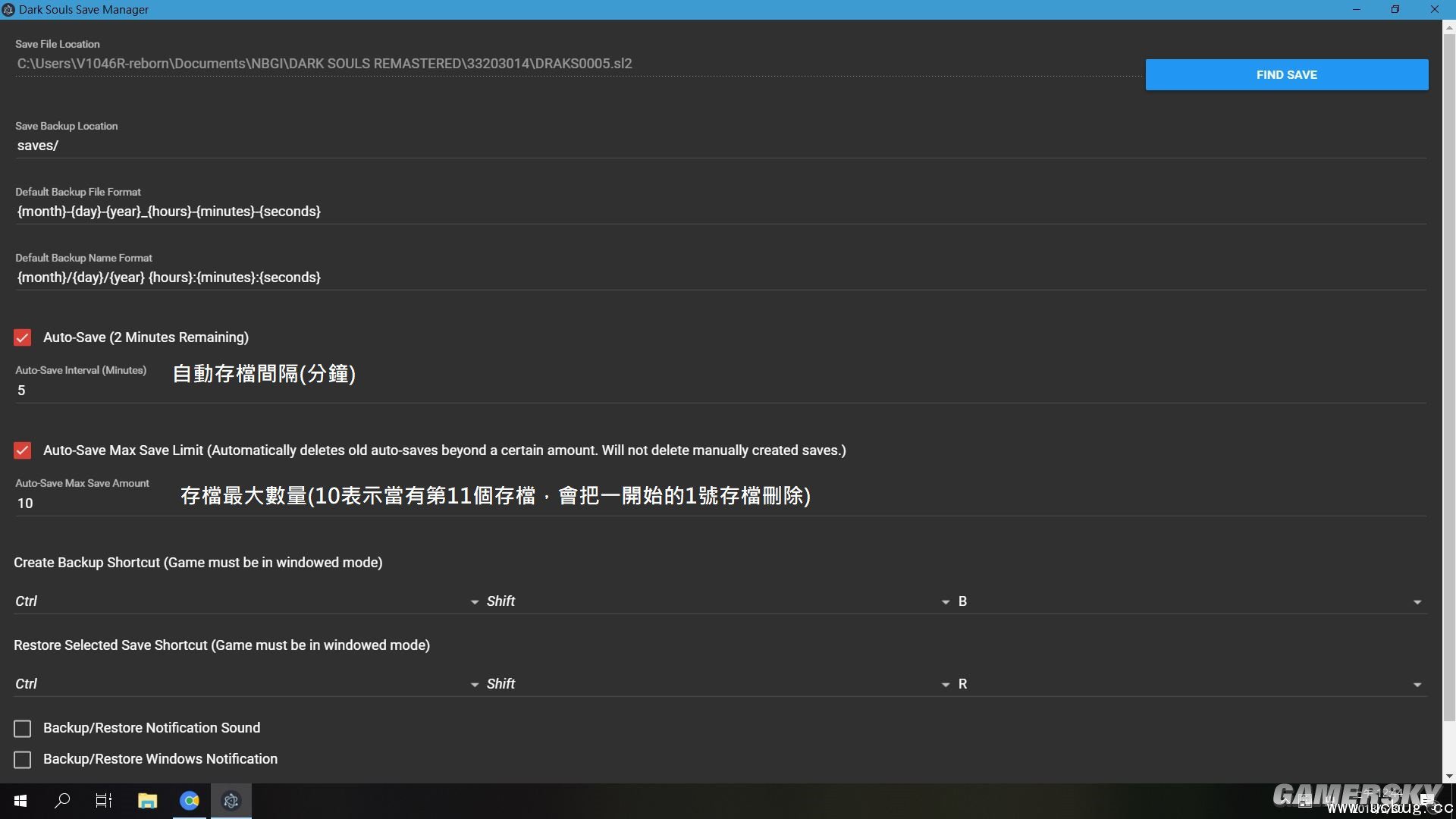Switch to Chrome in the taskbar

190,801
